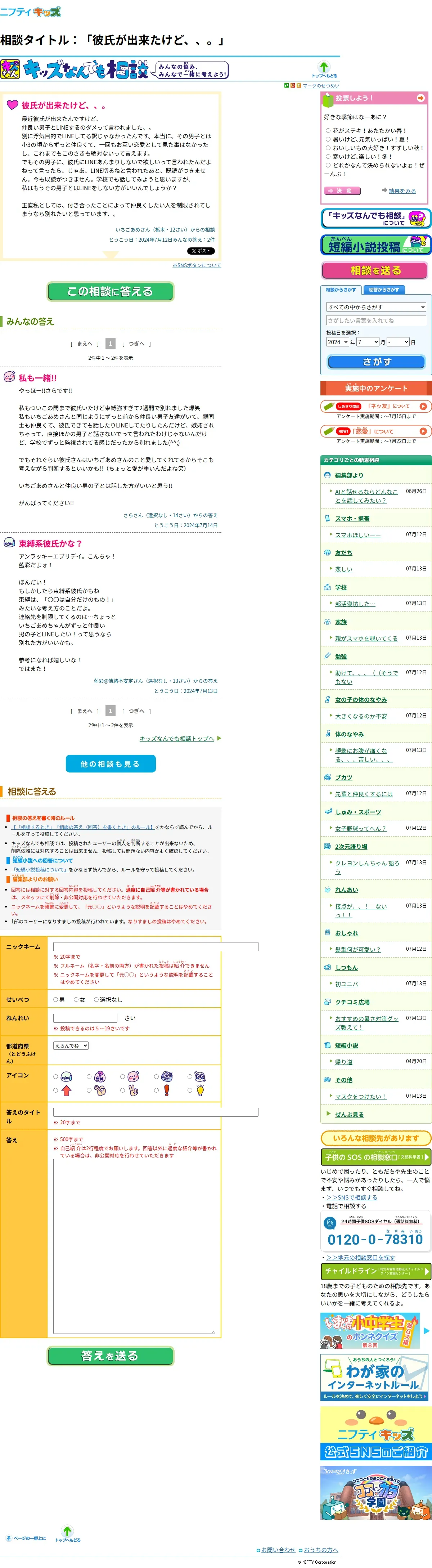Screen dimensions: 432x1568
Task: Open the チャイルドライン banner
Action: point(376,1271)
